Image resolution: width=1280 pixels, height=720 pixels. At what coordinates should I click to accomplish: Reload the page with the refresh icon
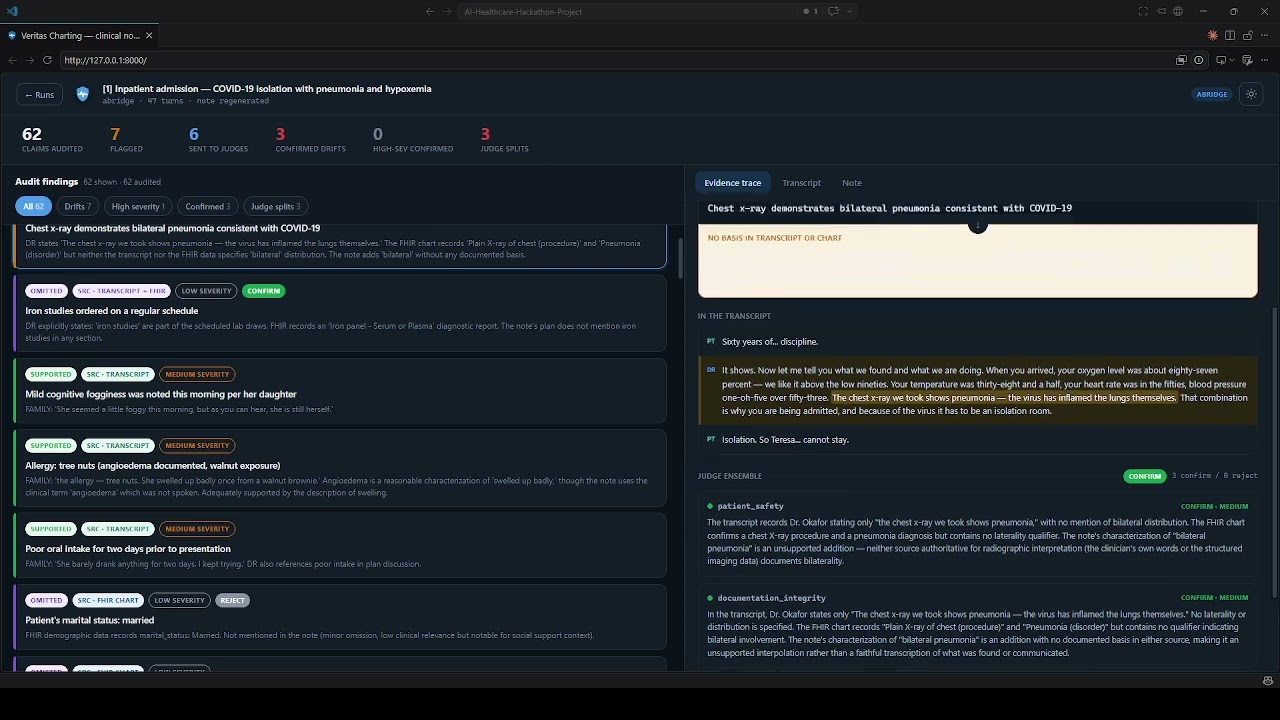tap(47, 60)
